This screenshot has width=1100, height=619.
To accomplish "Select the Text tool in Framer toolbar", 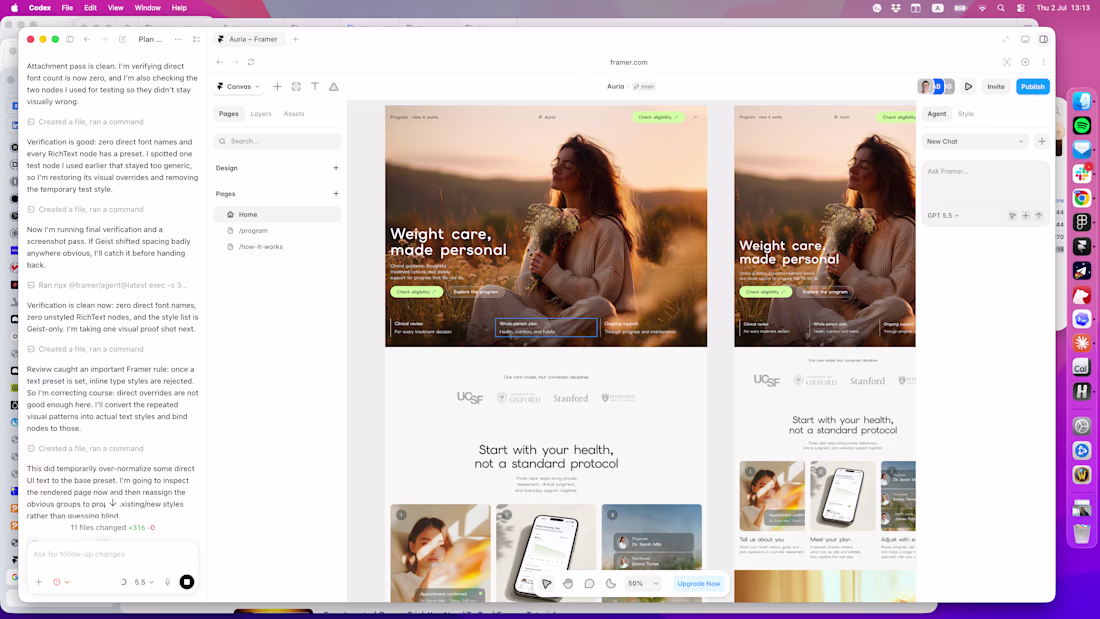I will tap(315, 86).
